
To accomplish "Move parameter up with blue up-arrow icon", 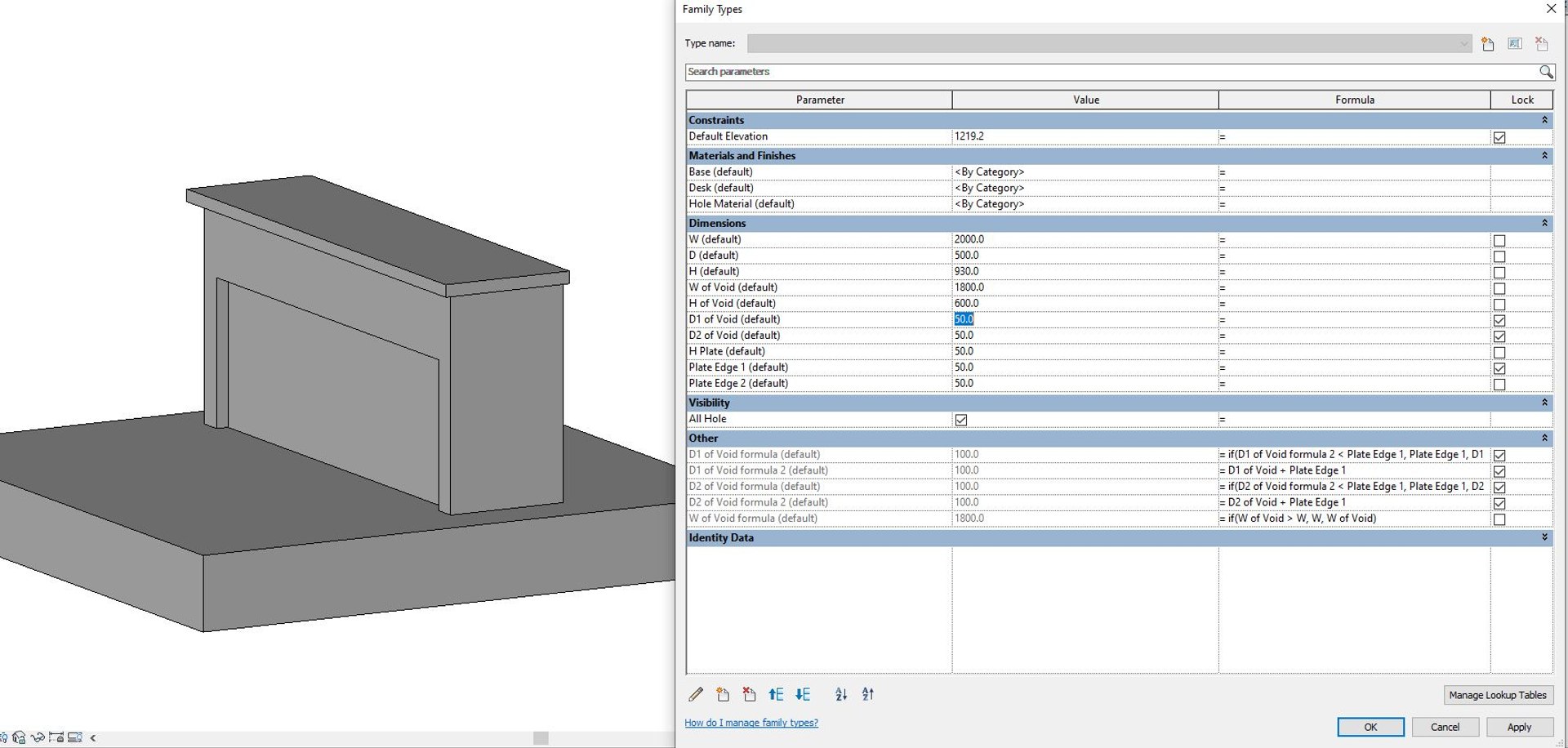I will (x=776, y=694).
